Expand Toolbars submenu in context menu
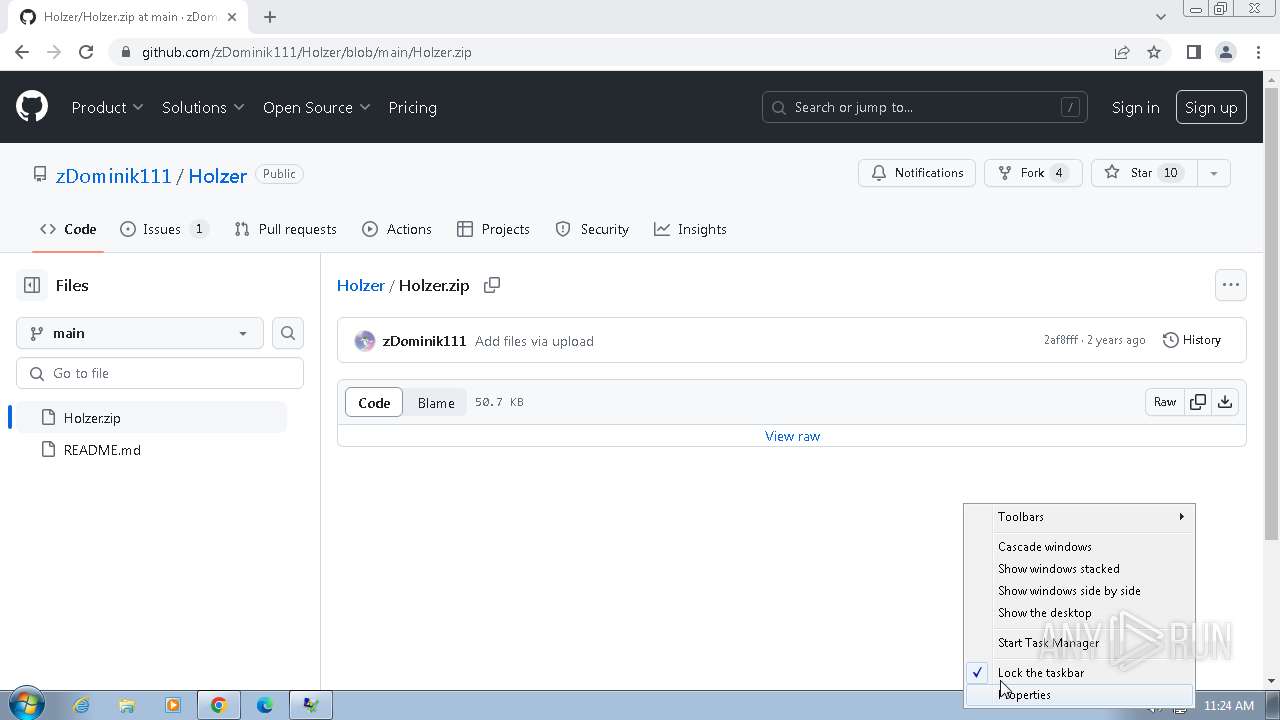The height and width of the screenshot is (720, 1280). 1080,517
